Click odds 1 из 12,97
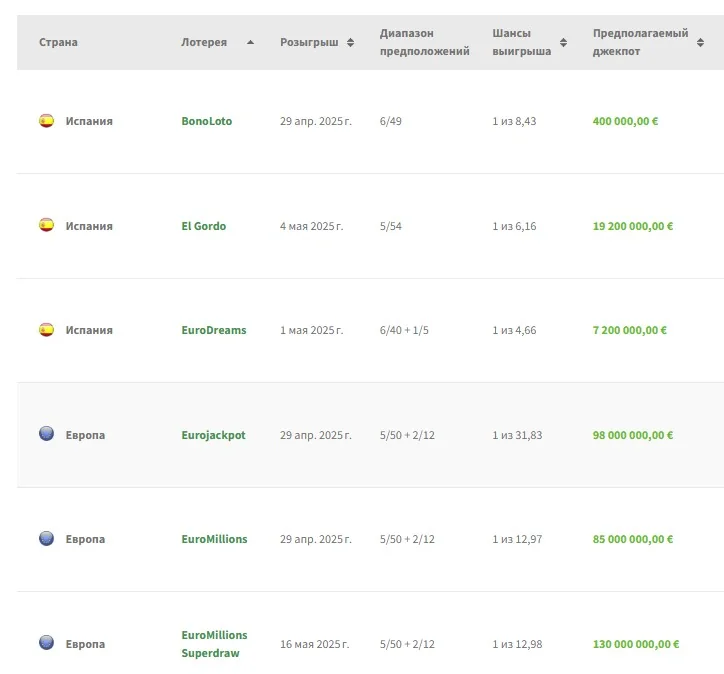 pyautogui.click(x=517, y=539)
